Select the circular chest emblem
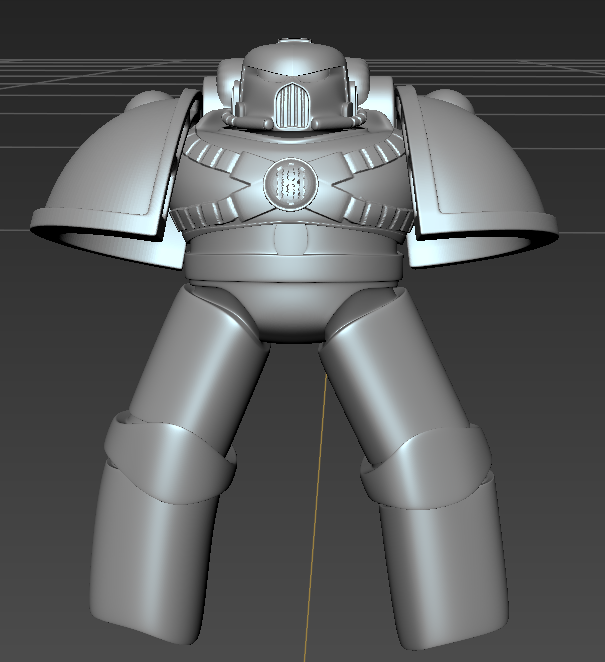The width and height of the screenshot is (605, 662). coord(290,184)
